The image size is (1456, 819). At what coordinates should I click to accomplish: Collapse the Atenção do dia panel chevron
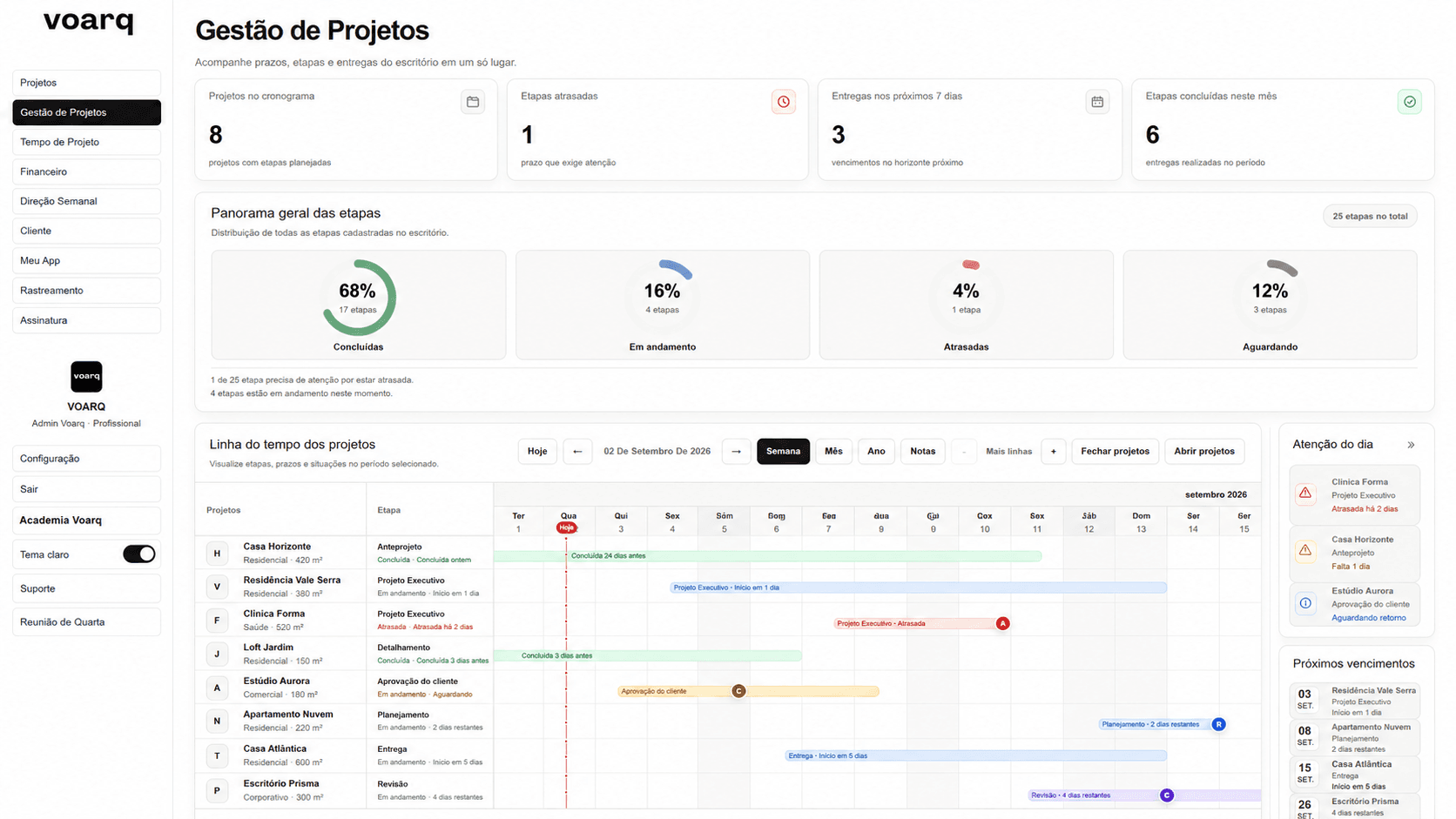point(1411,445)
